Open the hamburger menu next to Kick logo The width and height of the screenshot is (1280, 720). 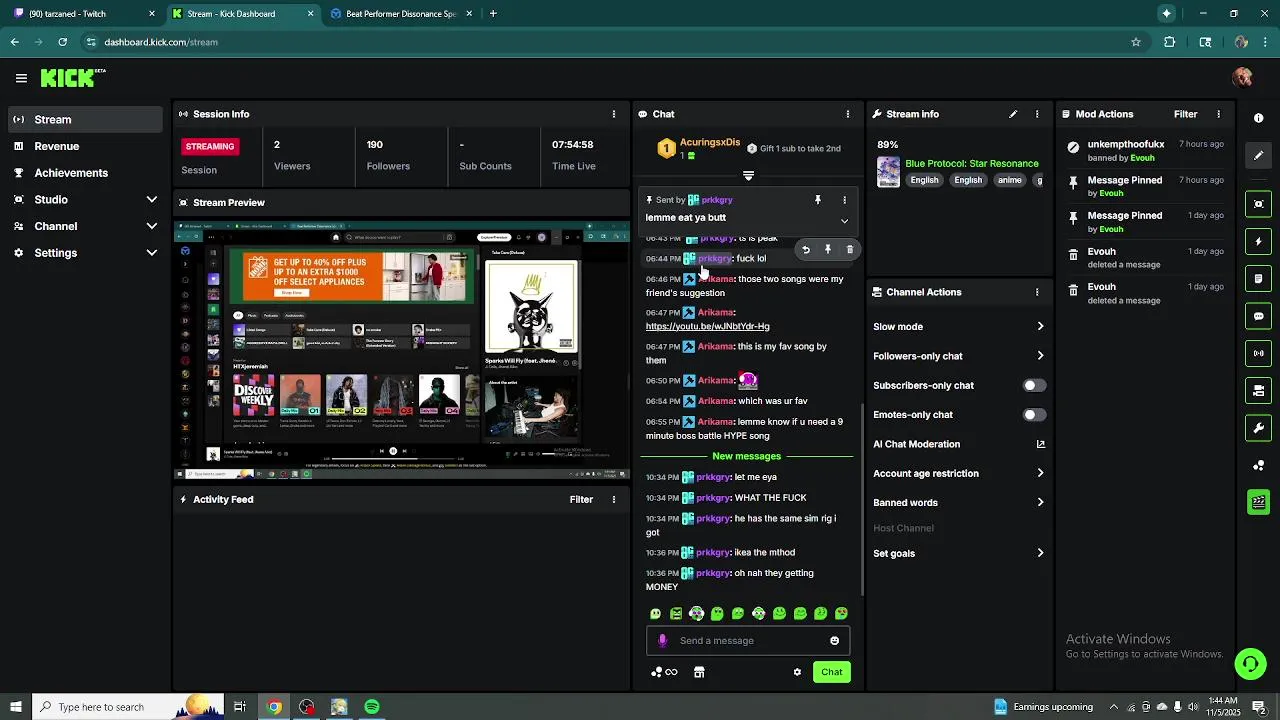21,78
